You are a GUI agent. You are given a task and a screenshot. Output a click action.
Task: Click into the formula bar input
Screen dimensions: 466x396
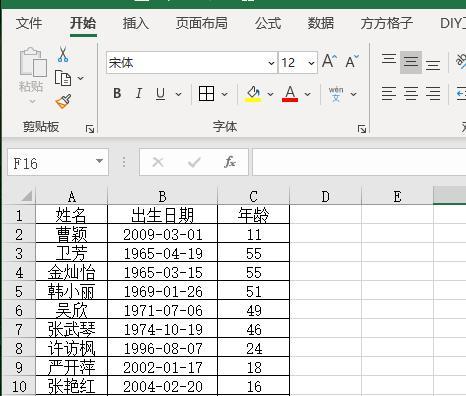pos(359,162)
